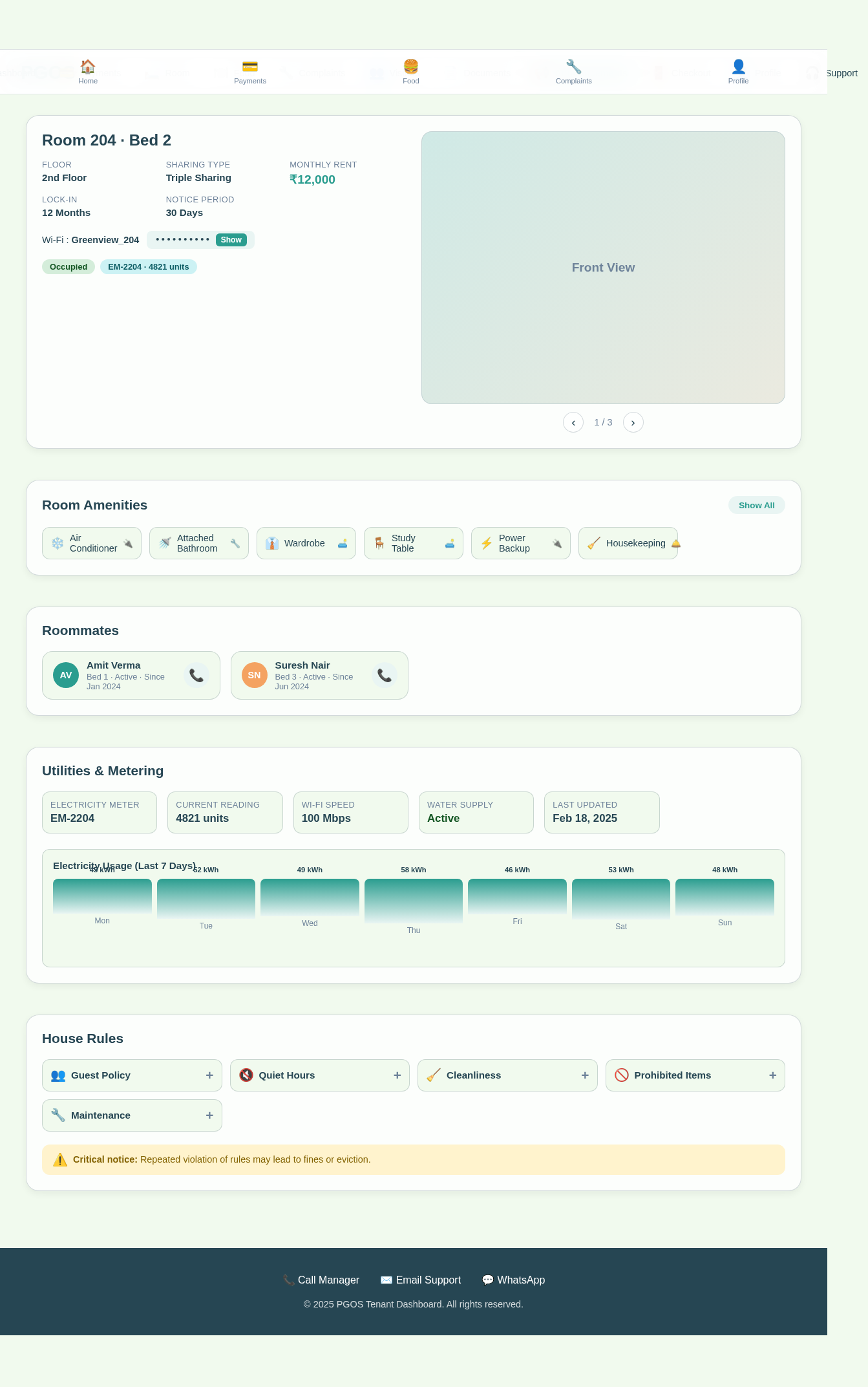Click the bell icon on Housekeeping
The height and width of the screenshot is (1387, 868).
click(676, 543)
